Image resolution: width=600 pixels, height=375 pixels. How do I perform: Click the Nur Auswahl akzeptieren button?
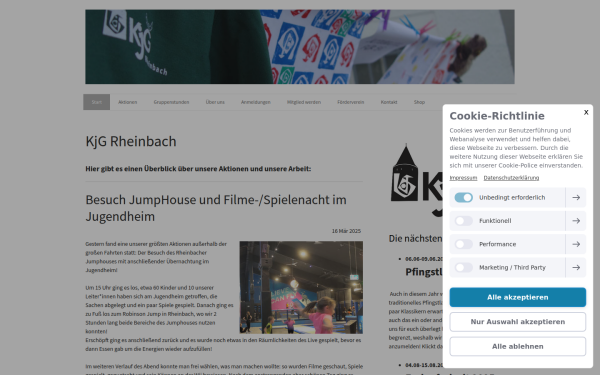[x=517, y=322]
